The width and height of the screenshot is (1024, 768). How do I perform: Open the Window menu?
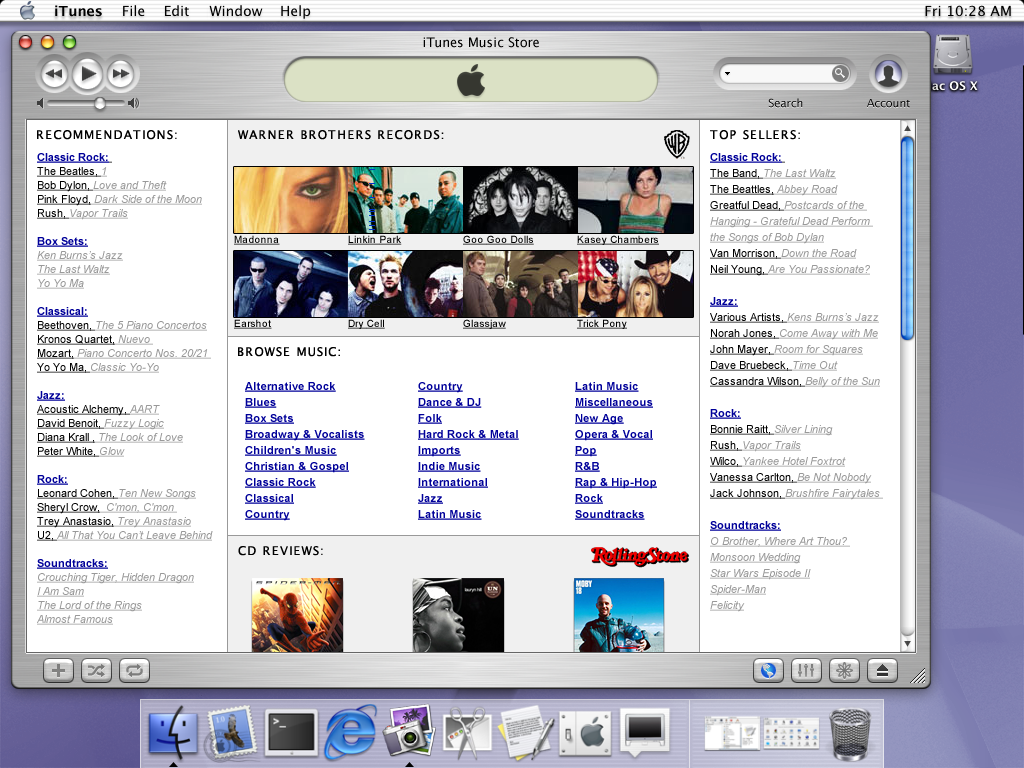pyautogui.click(x=236, y=11)
